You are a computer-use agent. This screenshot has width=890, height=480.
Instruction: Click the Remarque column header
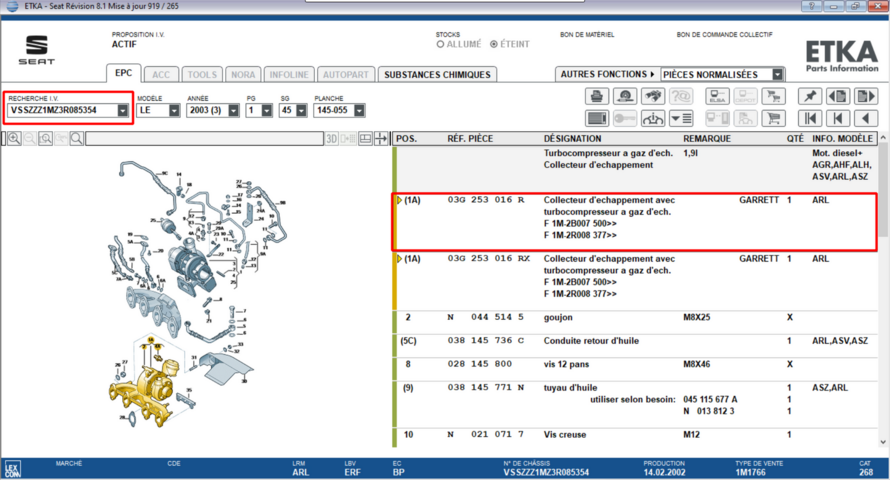707,138
